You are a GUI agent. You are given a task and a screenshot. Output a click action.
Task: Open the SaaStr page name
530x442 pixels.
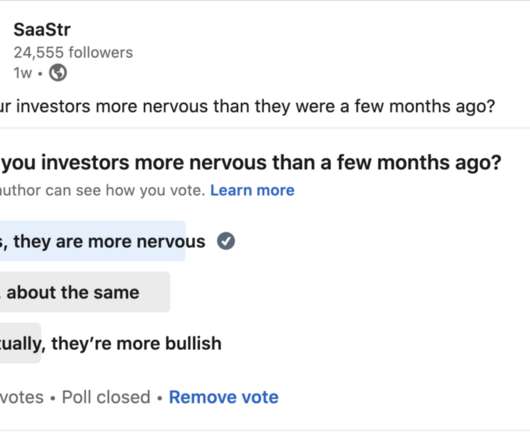(42, 30)
